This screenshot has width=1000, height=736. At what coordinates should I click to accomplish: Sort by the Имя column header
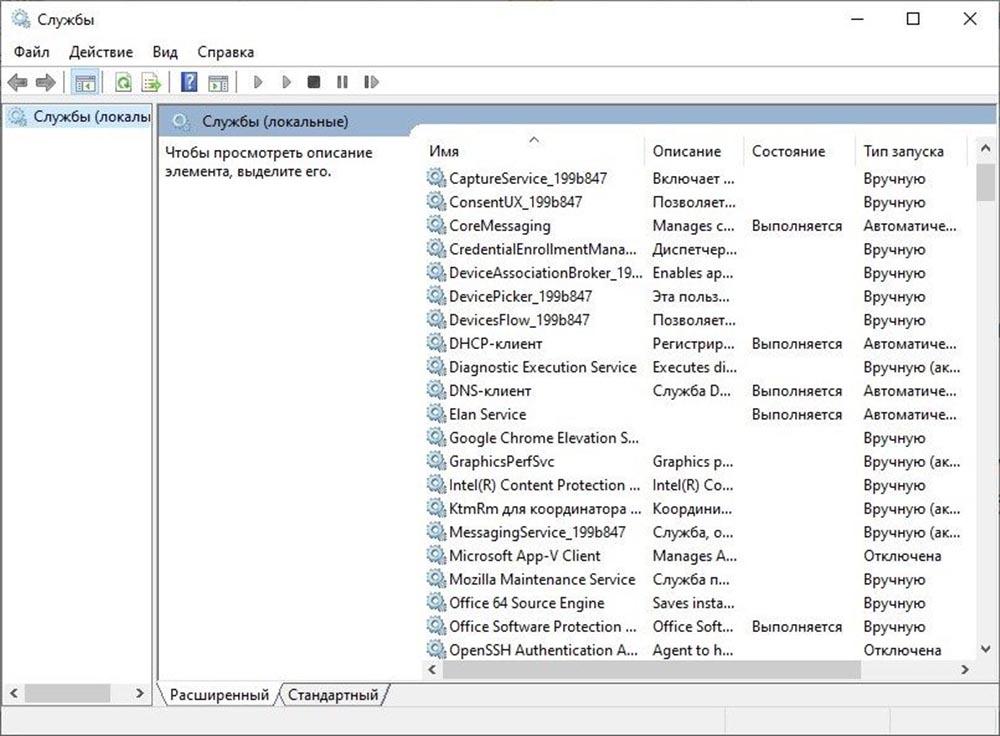(533, 151)
